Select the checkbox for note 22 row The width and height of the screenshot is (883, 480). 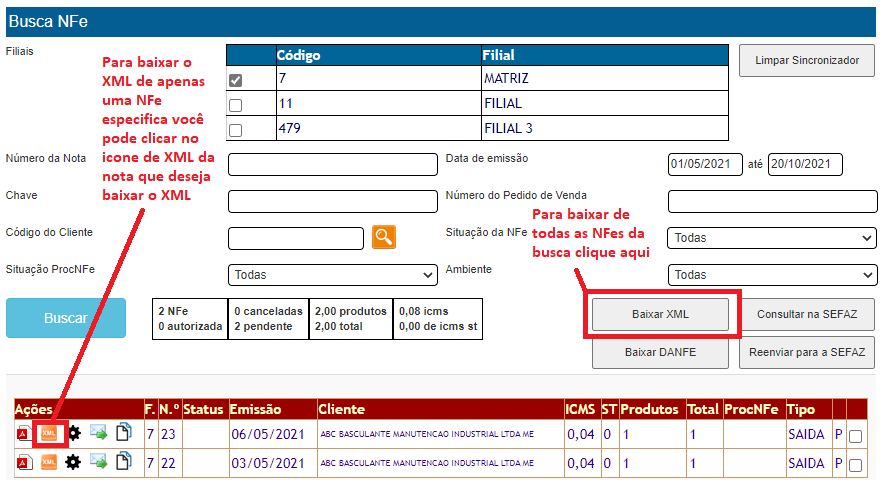tap(855, 465)
